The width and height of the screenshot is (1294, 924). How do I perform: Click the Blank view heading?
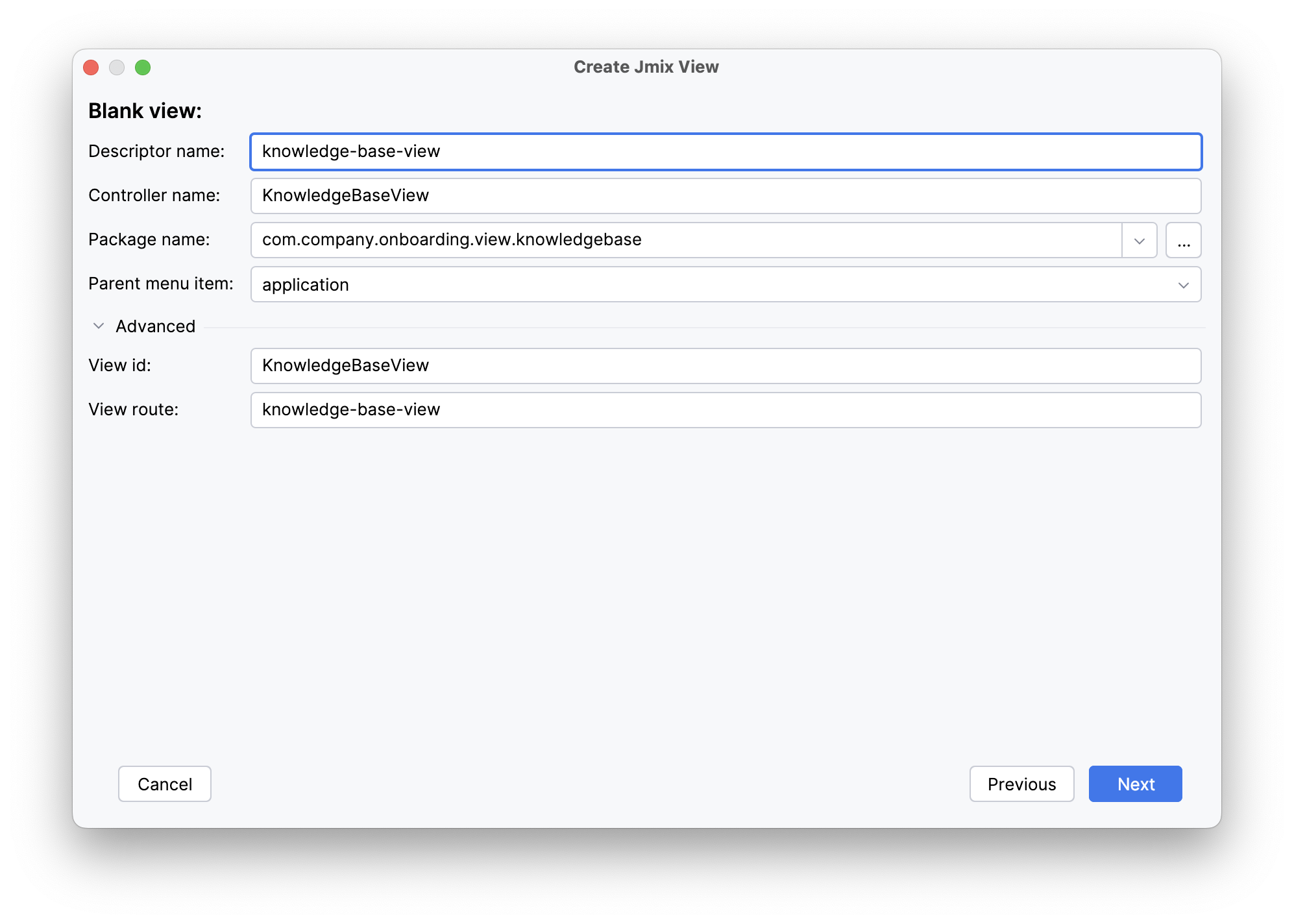coord(145,110)
